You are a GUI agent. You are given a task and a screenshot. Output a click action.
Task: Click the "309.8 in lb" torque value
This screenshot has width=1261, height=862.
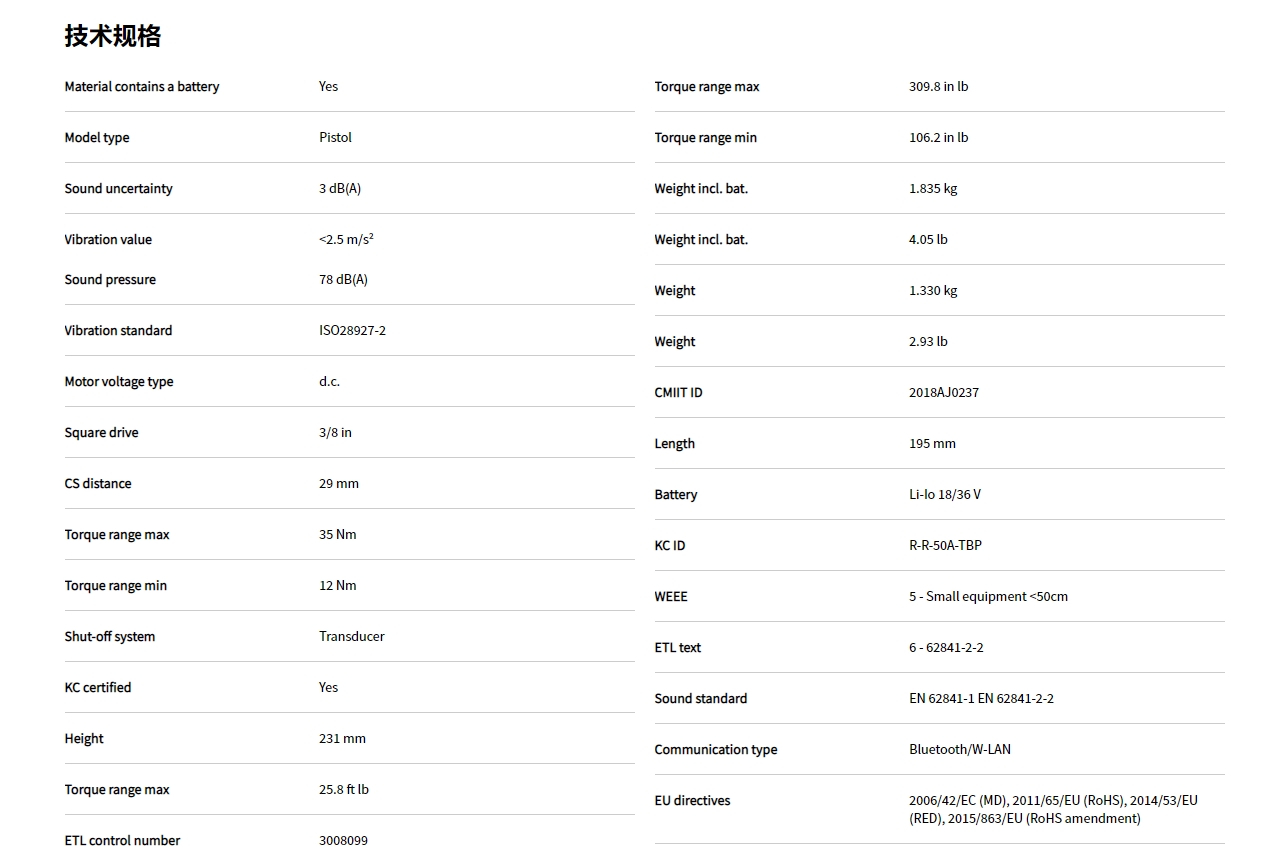pyautogui.click(x=938, y=87)
